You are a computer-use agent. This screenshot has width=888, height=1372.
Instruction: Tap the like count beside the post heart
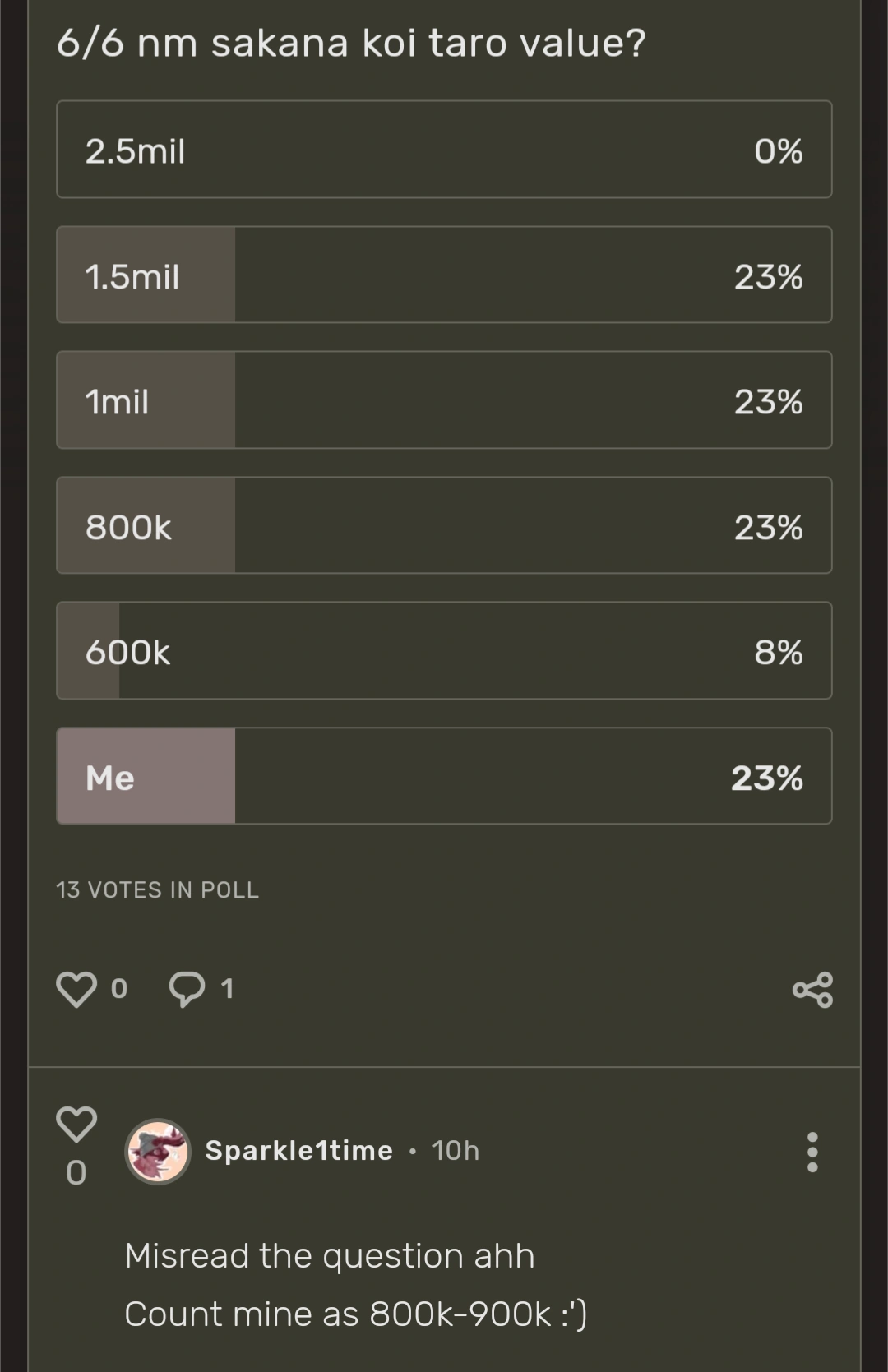click(119, 989)
